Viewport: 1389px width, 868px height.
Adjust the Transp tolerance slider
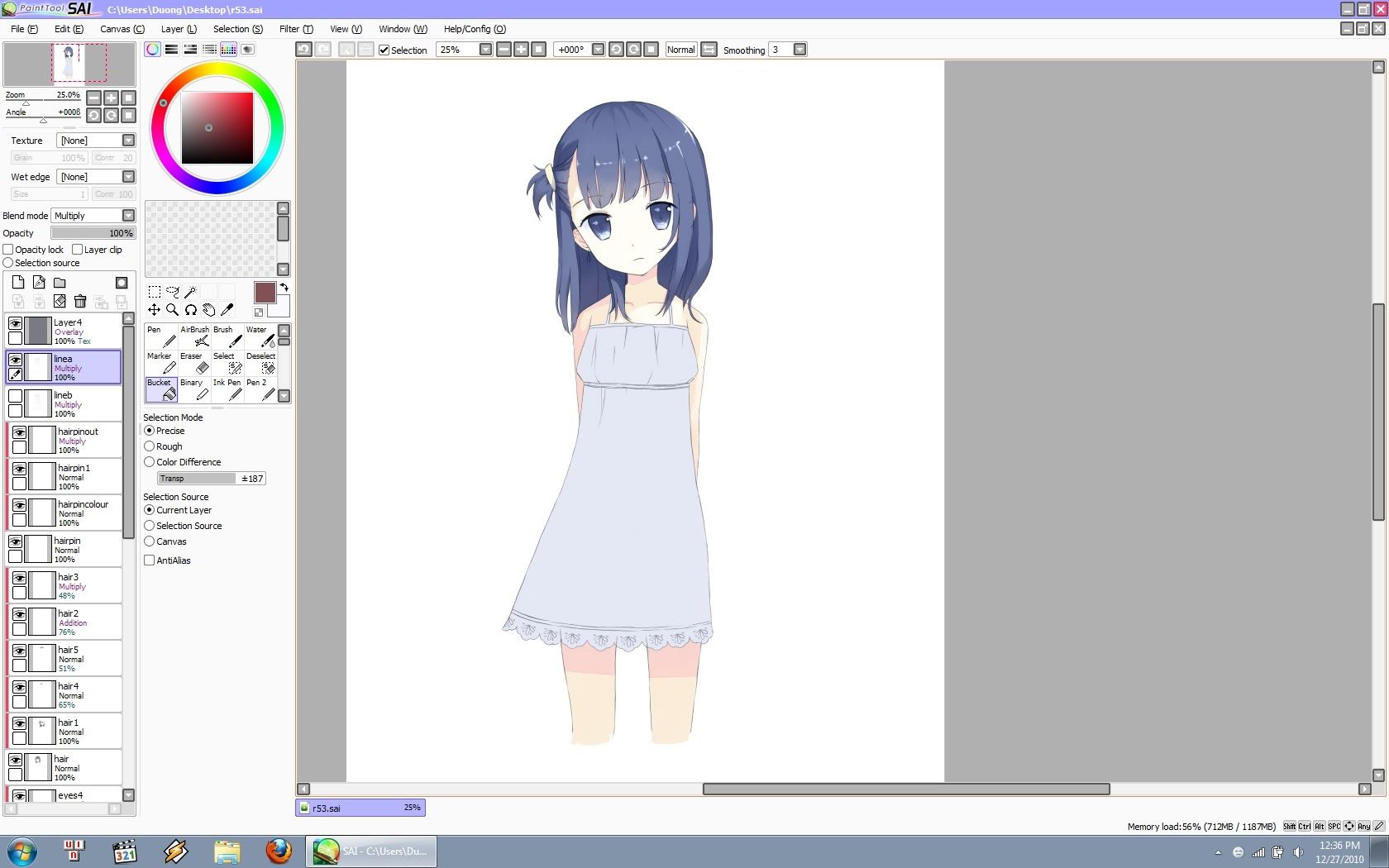pos(211,479)
